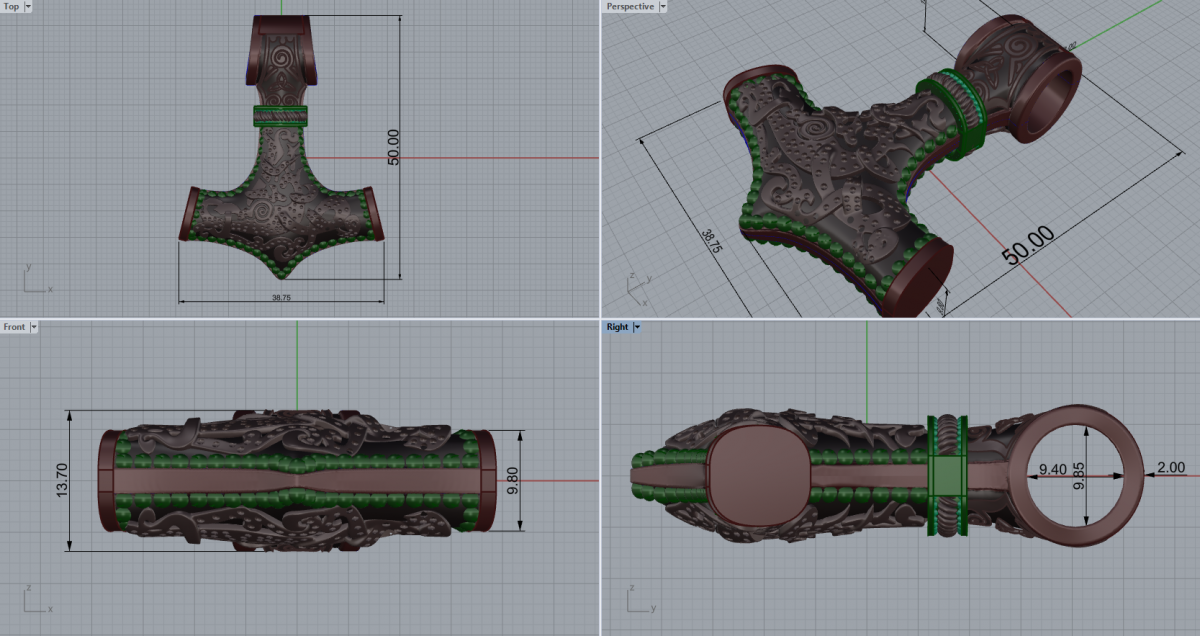Screen dimensions: 1200x636
Task: Click the XYZ axes icon in Perspective viewport
Action: point(635,287)
